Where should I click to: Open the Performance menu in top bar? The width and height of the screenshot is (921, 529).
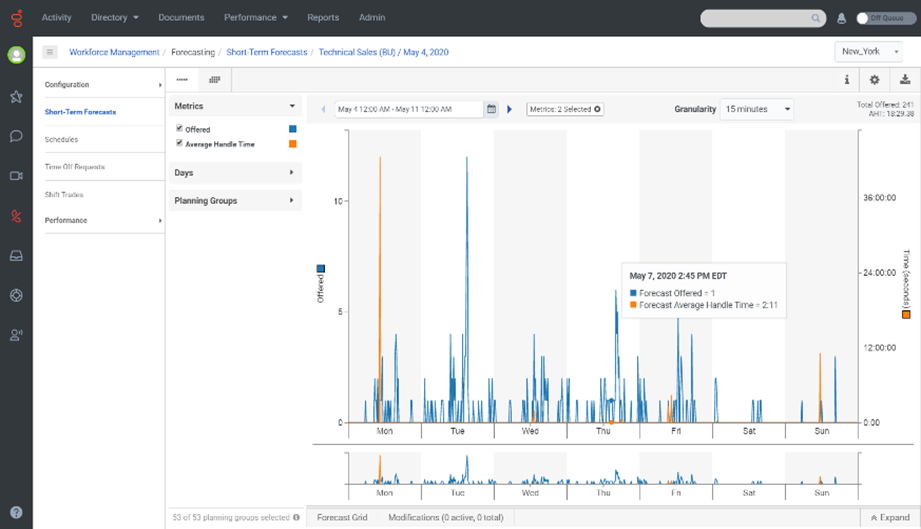coord(256,18)
